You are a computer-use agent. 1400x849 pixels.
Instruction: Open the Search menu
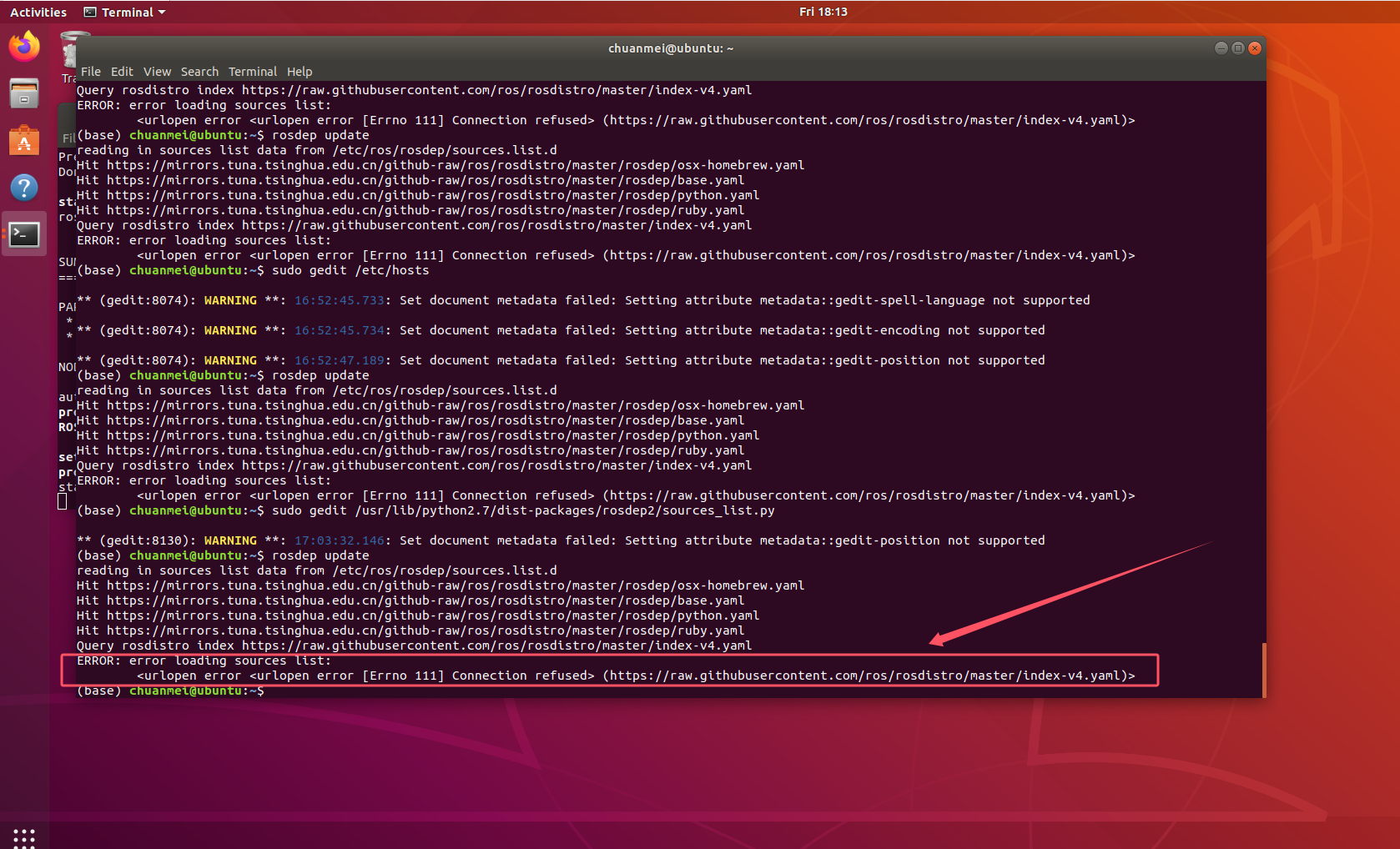point(199,72)
